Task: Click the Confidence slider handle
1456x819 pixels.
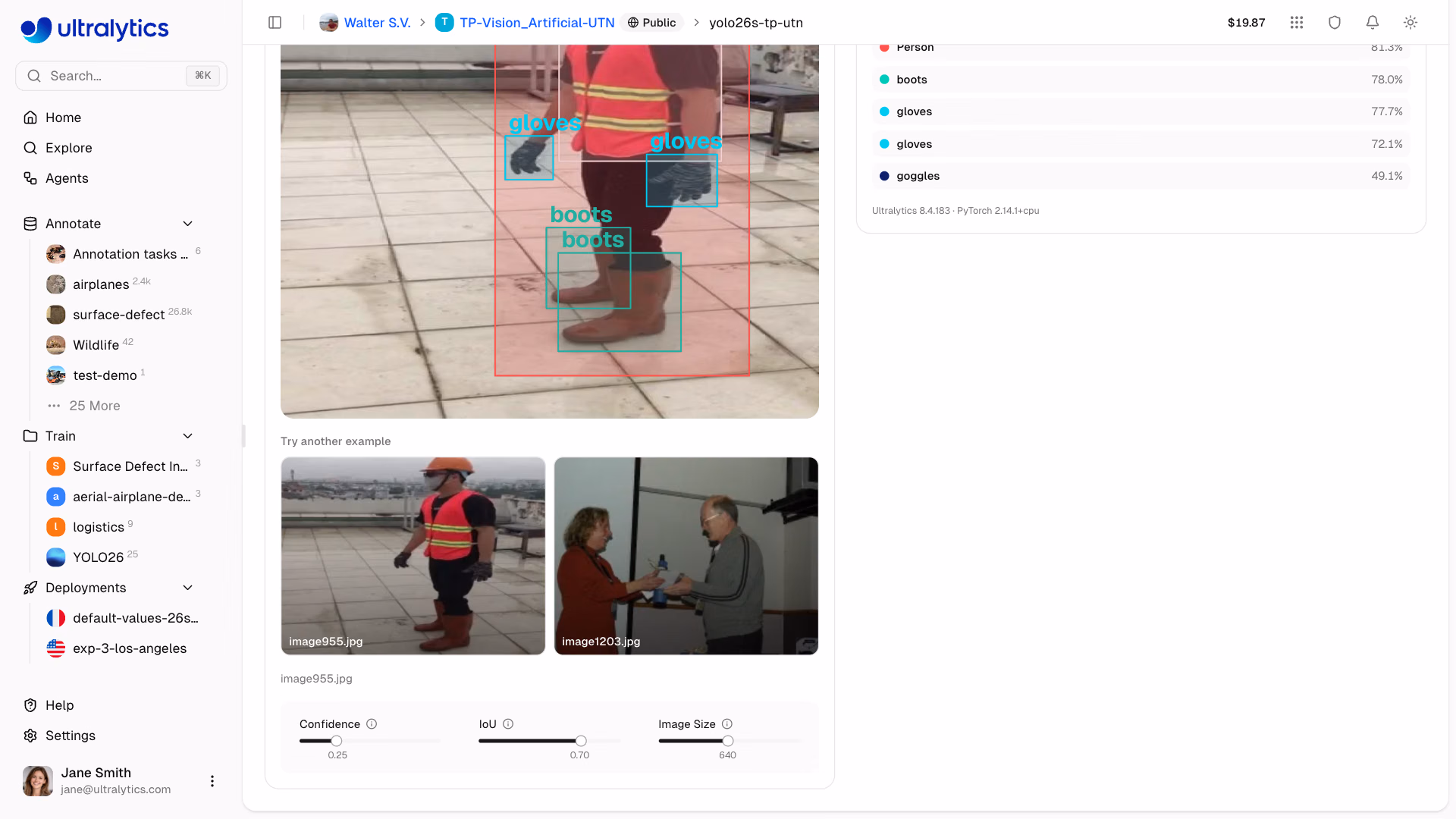Action: 337,741
